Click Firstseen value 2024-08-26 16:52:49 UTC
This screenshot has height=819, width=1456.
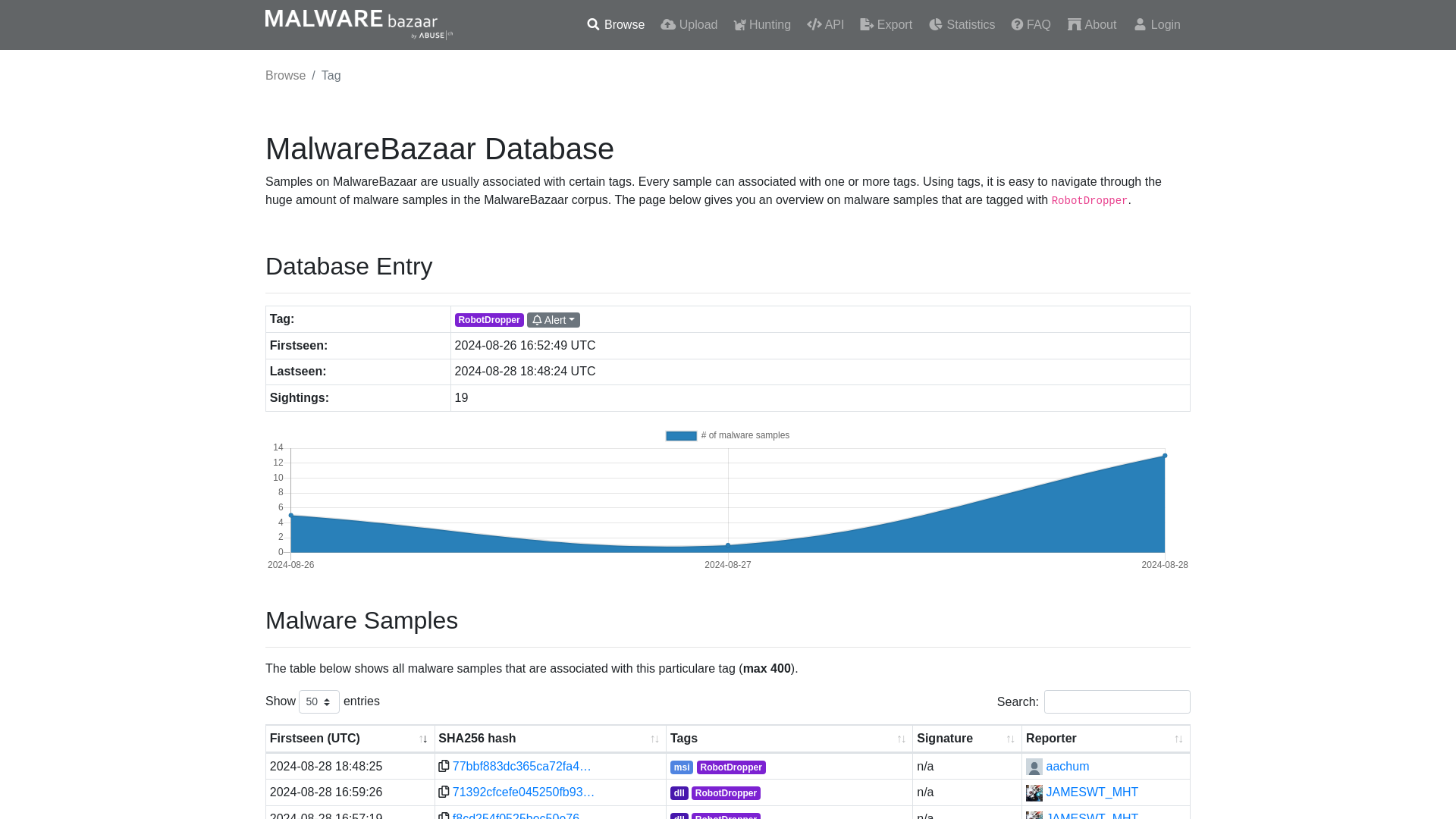[525, 346]
